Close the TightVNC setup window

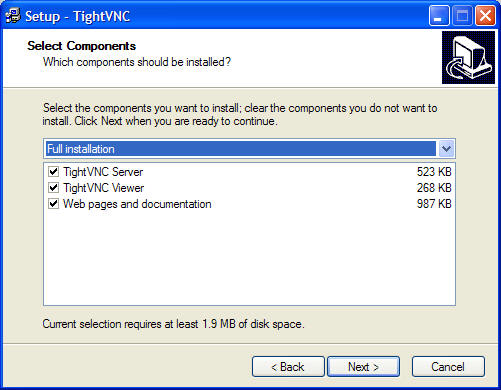click(x=485, y=16)
